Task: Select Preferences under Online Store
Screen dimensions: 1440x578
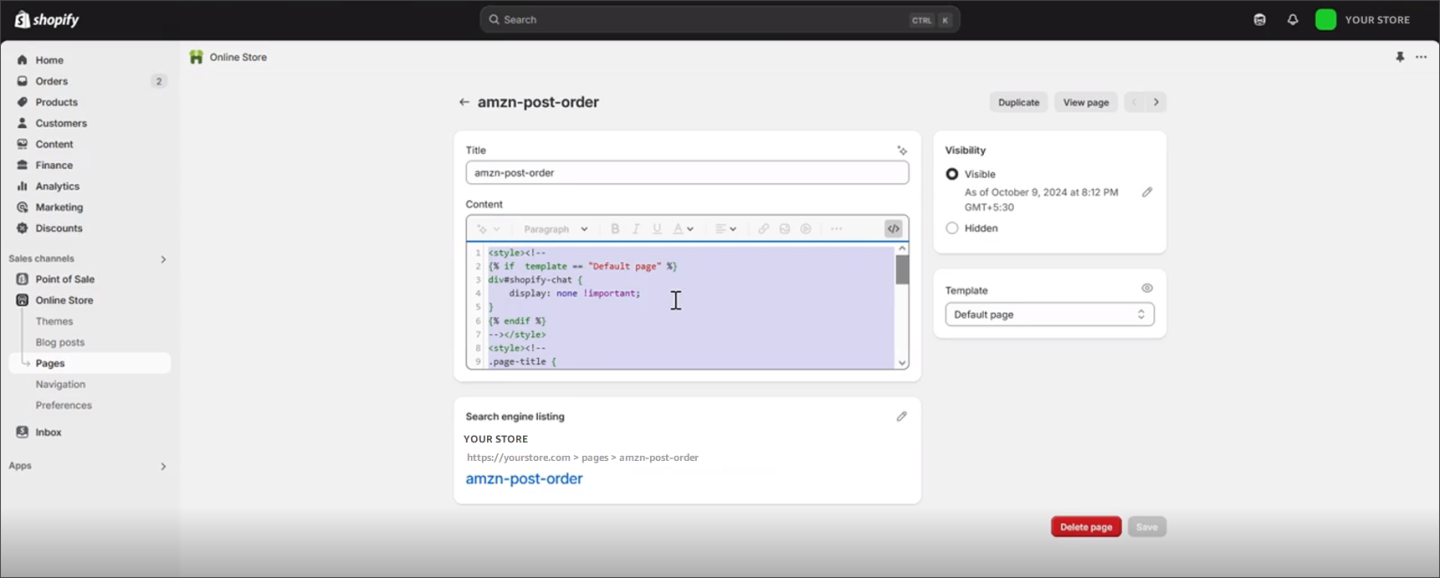Action: pos(63,405)
